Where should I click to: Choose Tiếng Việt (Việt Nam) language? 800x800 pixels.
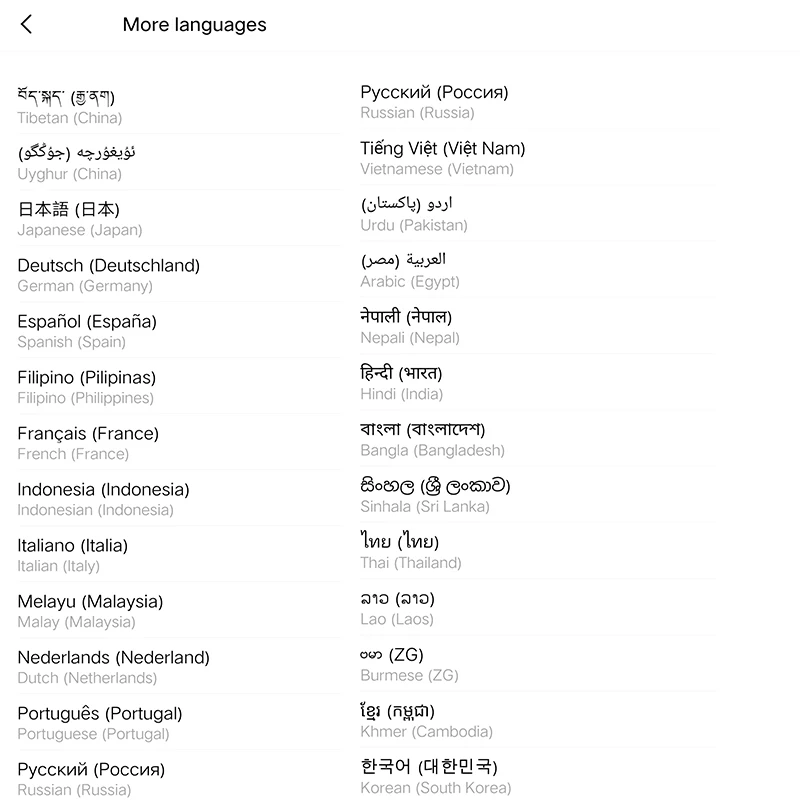[x=538, y=158]
